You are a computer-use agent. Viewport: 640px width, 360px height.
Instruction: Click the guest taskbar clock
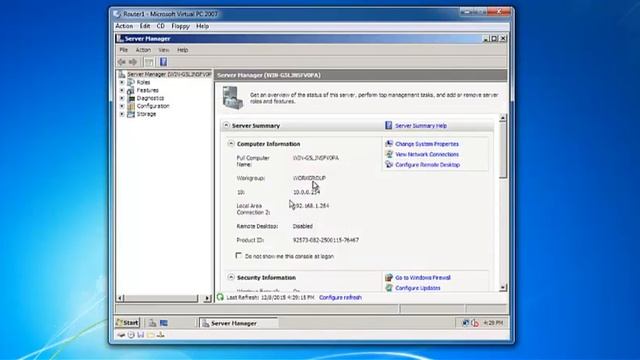click(493, 323)
